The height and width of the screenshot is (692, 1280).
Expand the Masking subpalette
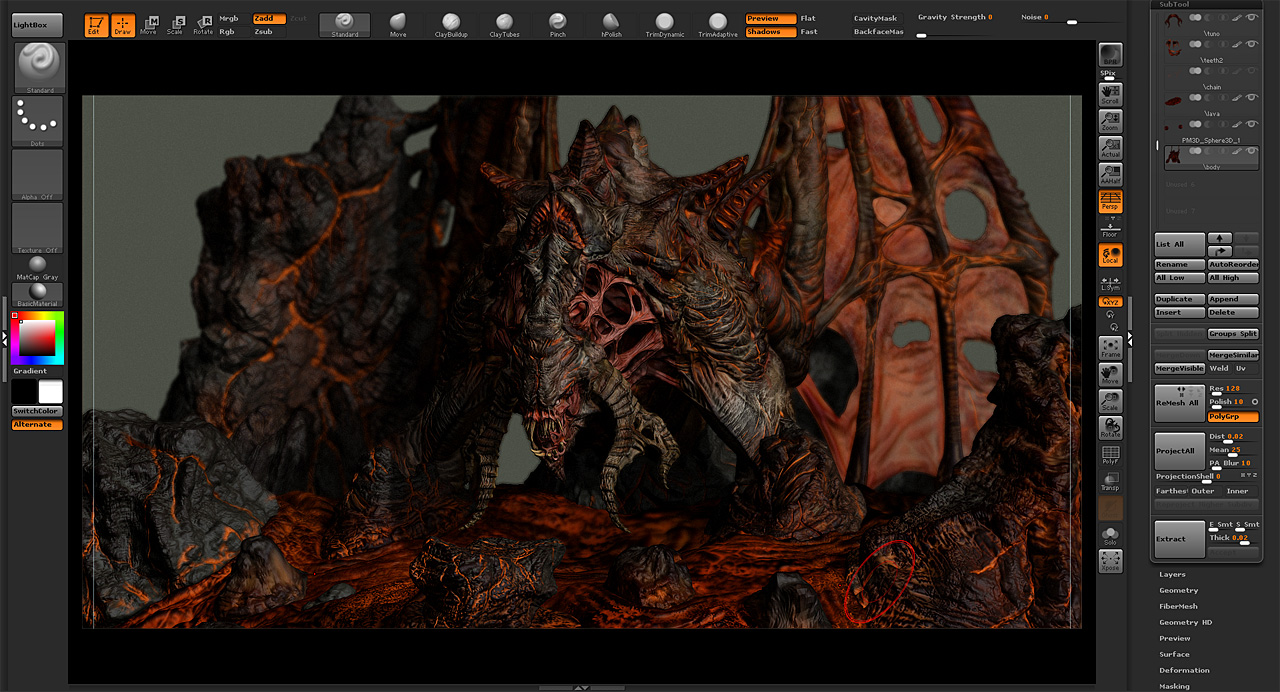coord(1174,686)
